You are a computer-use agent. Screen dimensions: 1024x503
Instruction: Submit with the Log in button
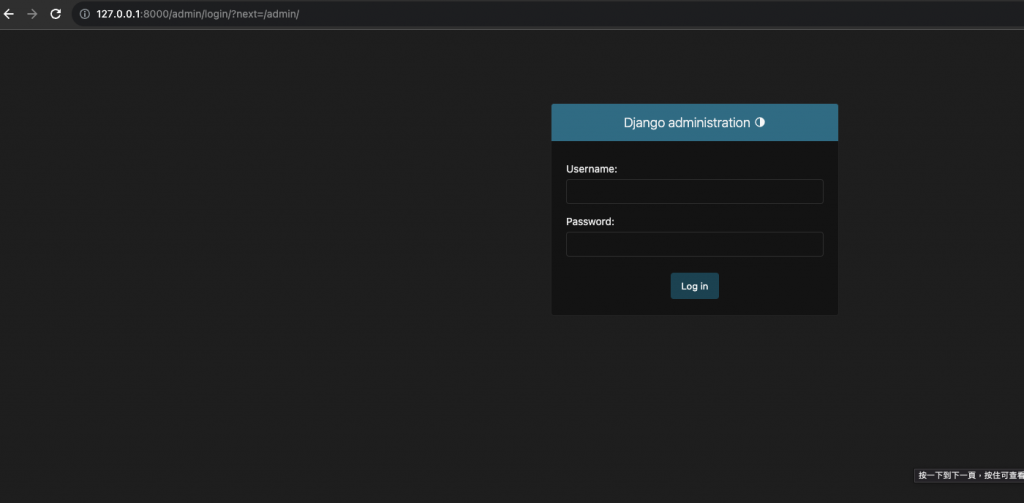[694, 286]
